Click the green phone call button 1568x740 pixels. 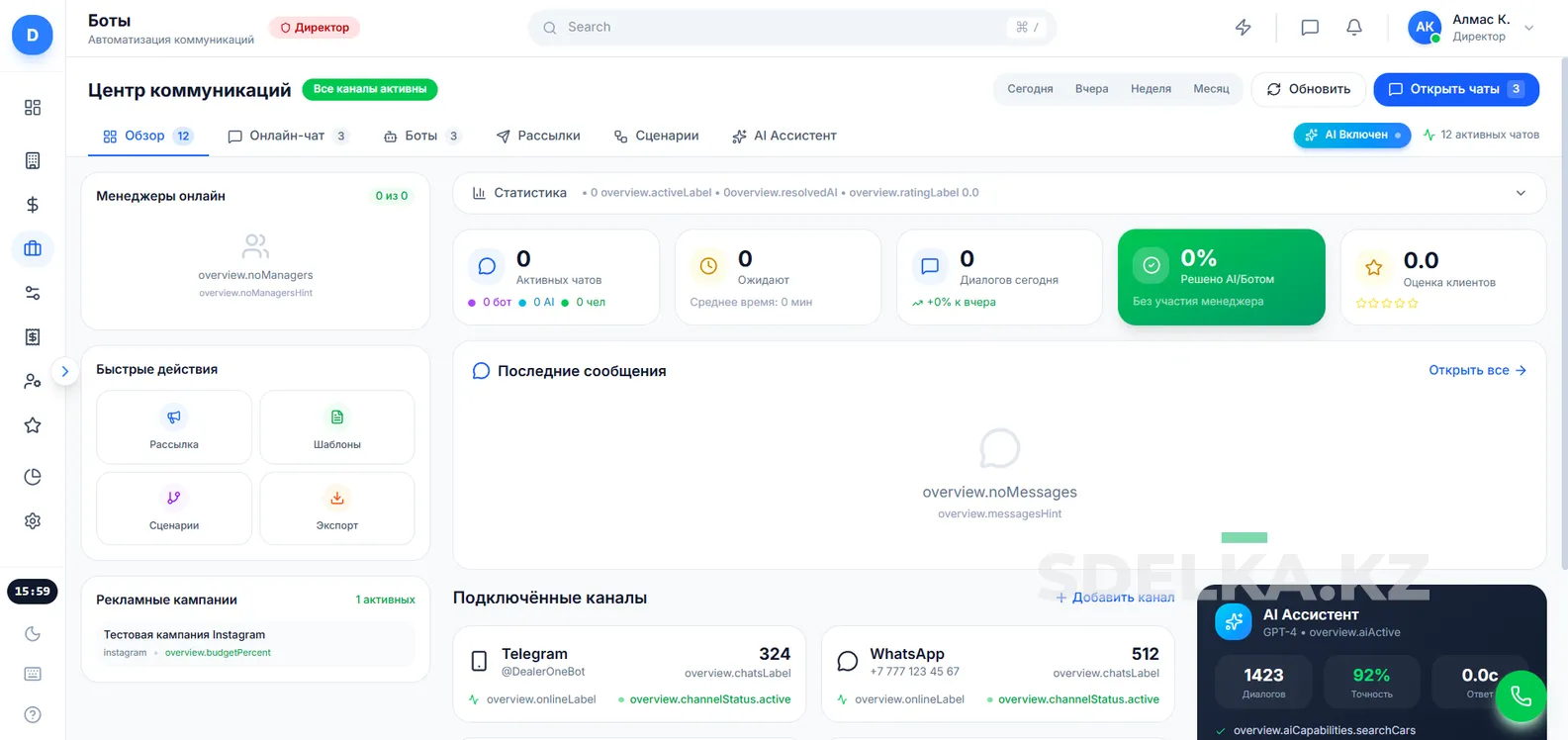coord(1521,696)
